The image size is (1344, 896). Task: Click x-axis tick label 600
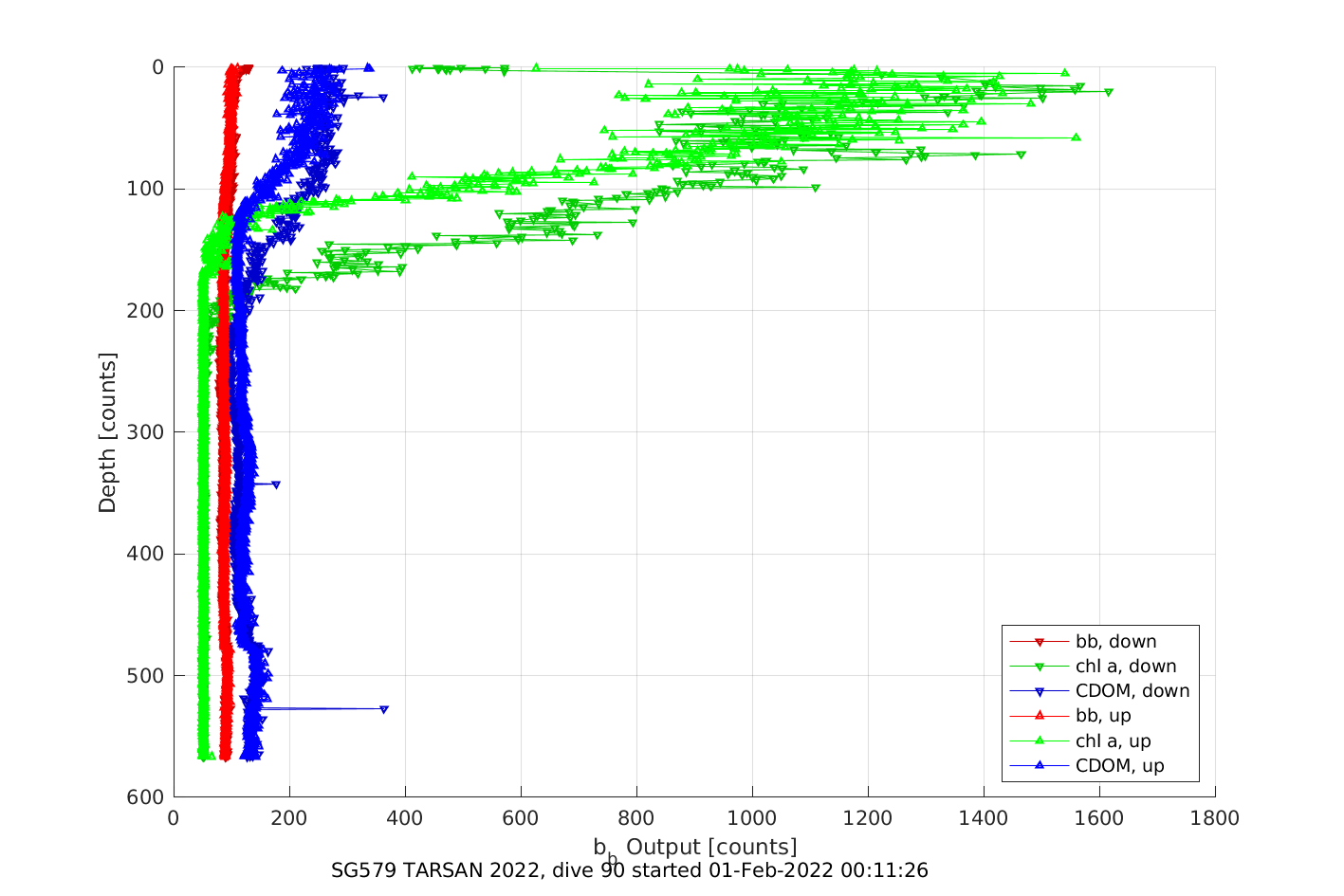(x=521, y=818)
